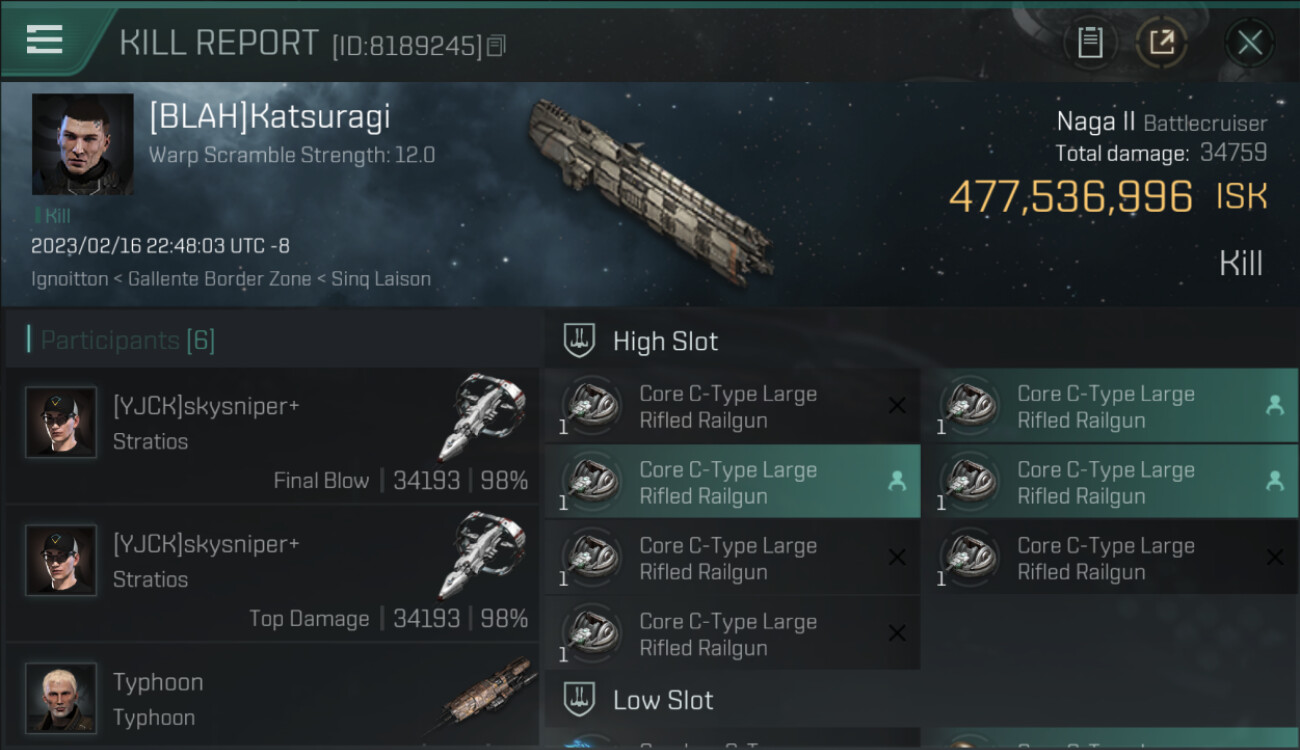The image size is (1300, 750).
Task: Click the Stratios ship icon for Final Blow
Action: [482, 416]
